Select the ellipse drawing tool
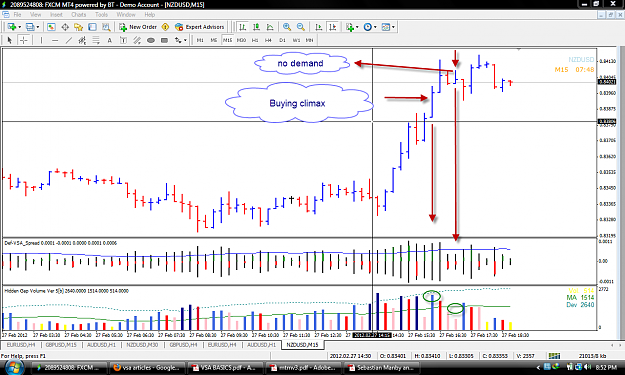The height and width of the screenshot is (375, 625). click(151, 40)
